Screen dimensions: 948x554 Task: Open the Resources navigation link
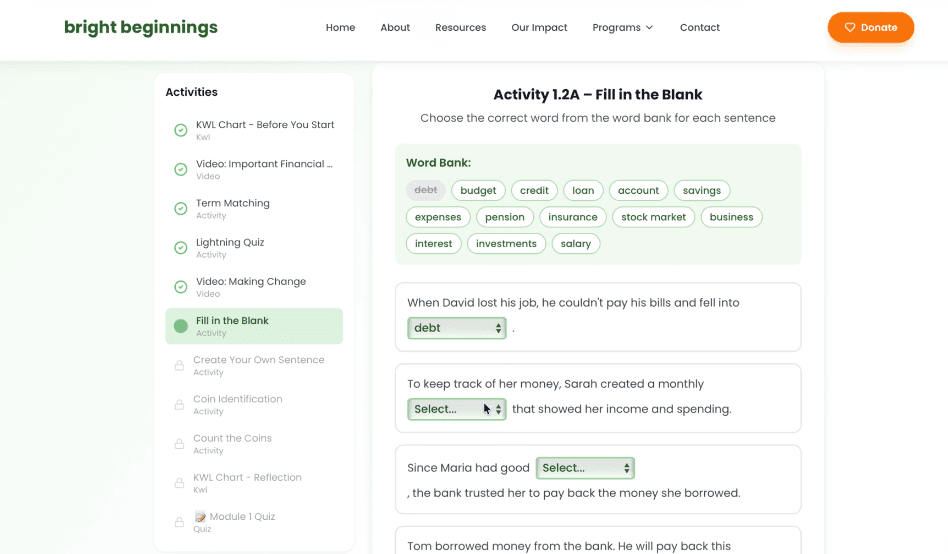pos(460,28)
